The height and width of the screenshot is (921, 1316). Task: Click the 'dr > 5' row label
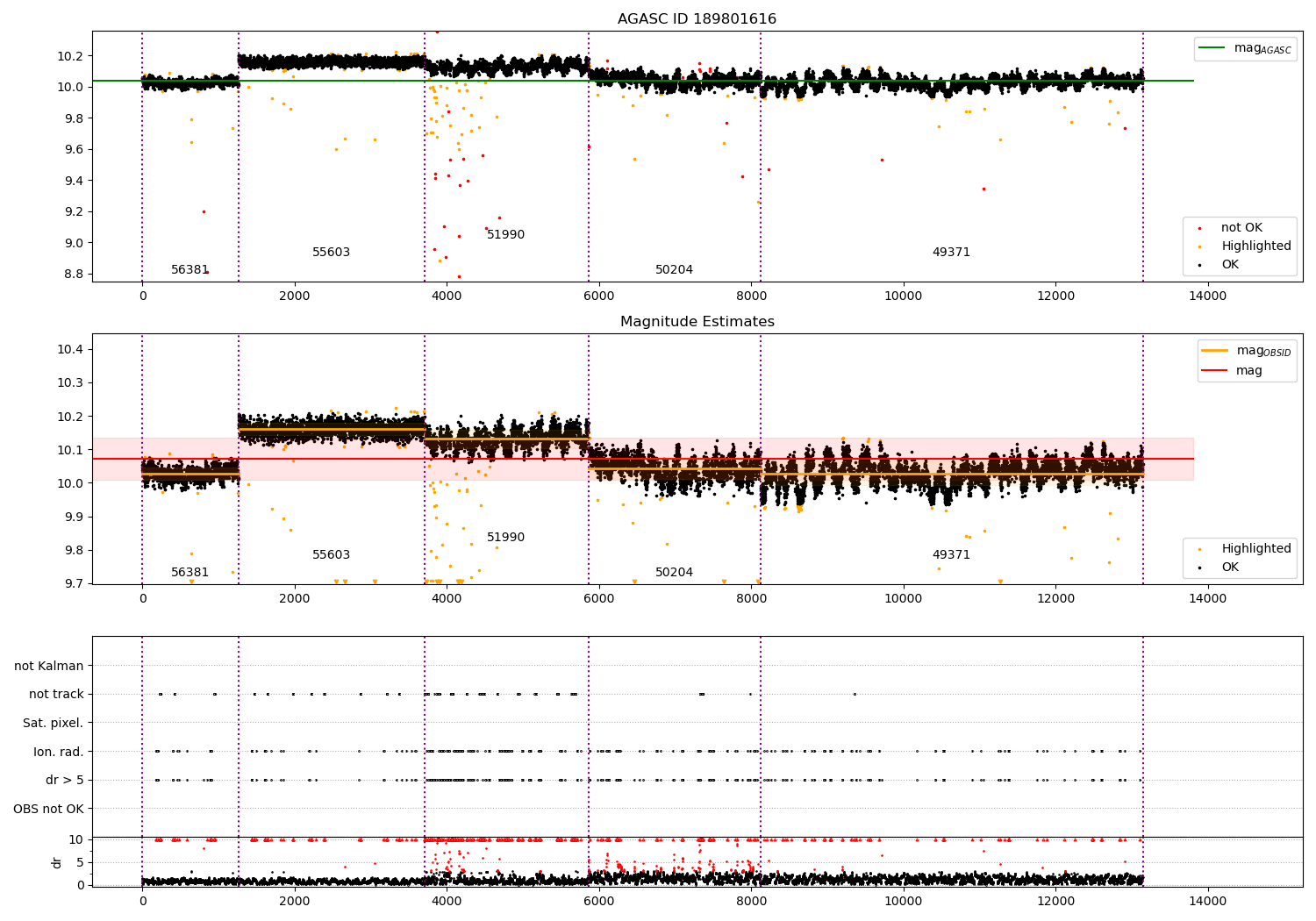click(65, 781)
